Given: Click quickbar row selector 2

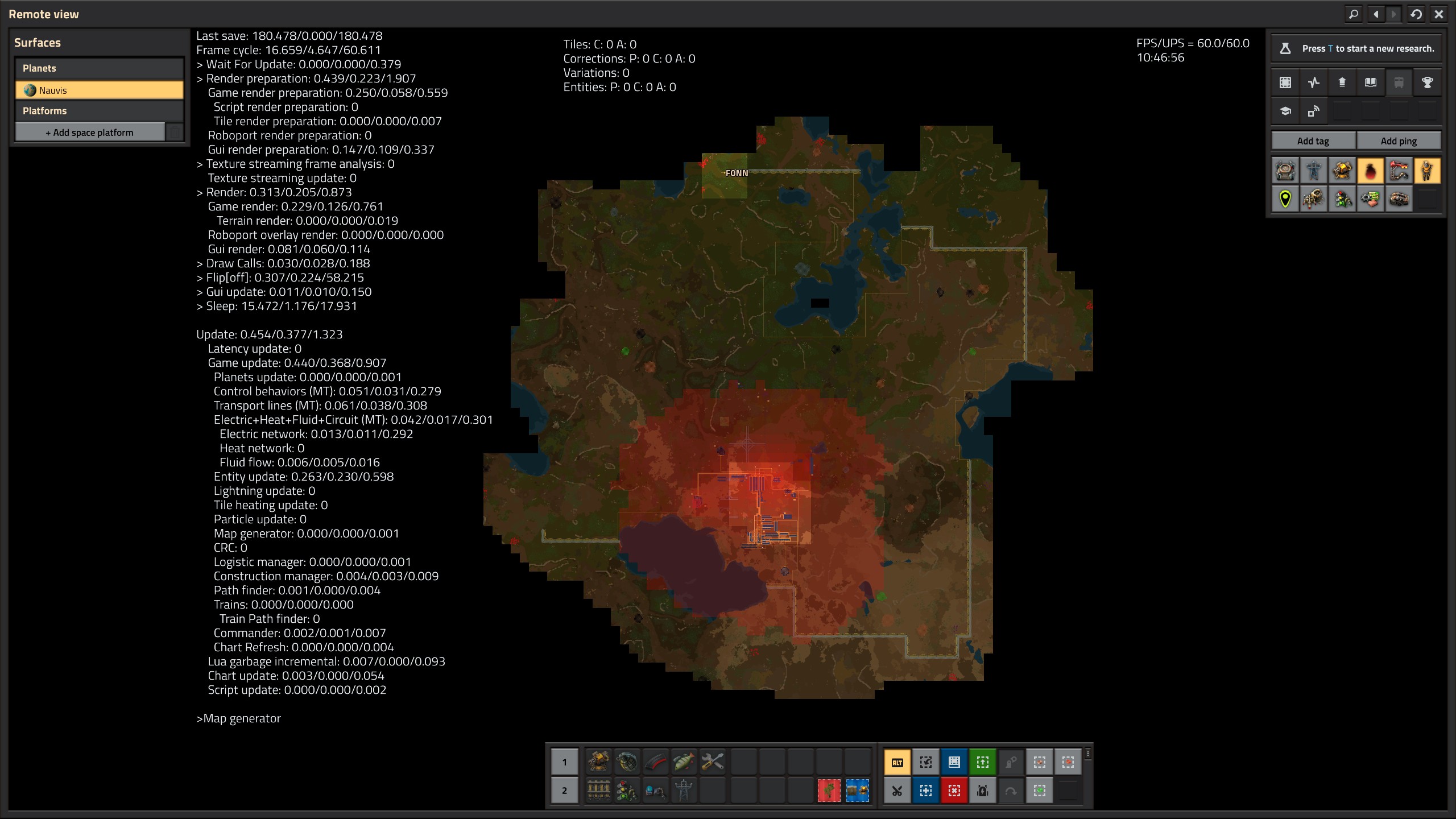Looking at the screenshot, I should (x=564, y=790).
